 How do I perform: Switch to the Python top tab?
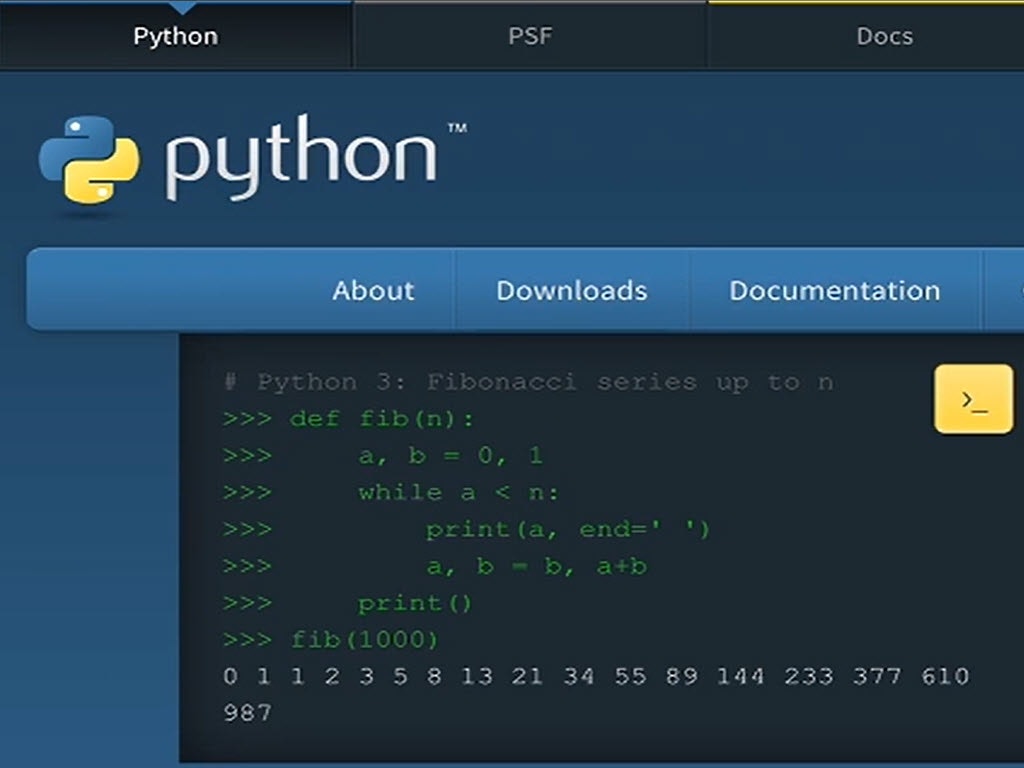pyautogui.click(x=176, y=36)
